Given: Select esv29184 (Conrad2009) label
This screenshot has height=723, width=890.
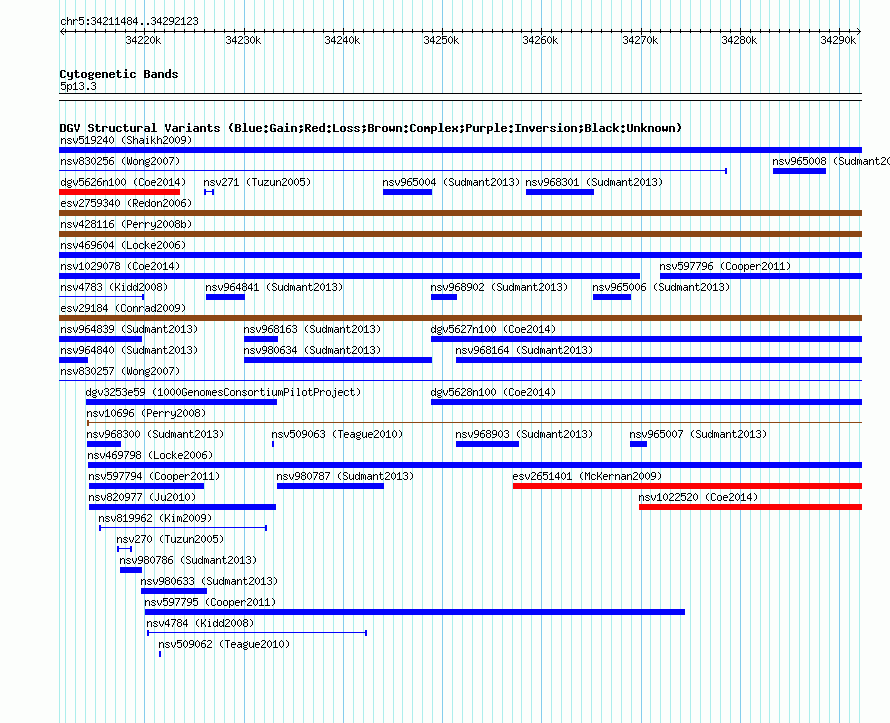Looking at the screenshot, I should [x=123, y=308].
